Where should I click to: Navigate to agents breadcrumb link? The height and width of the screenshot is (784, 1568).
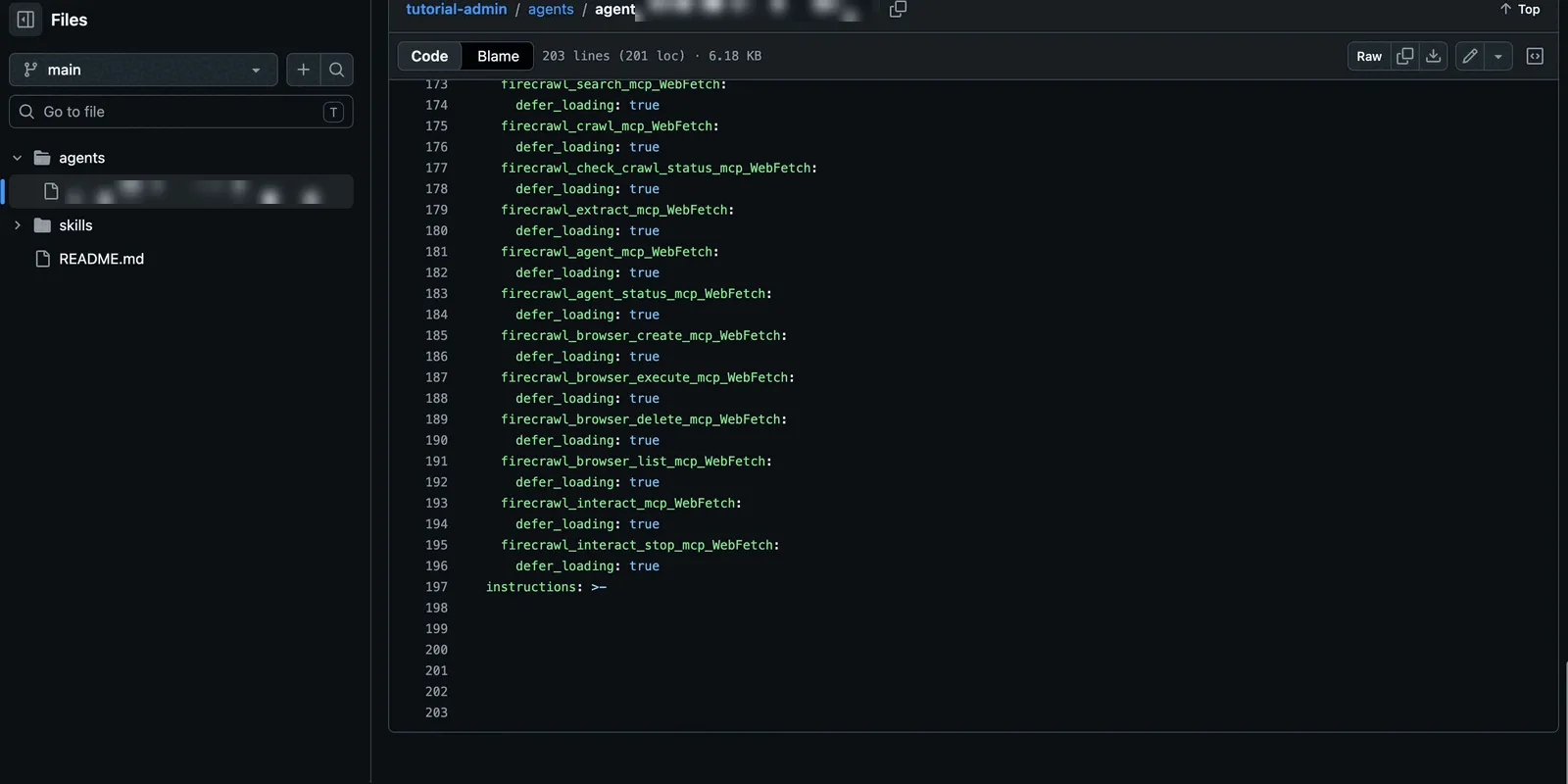(x=551, y=9)
